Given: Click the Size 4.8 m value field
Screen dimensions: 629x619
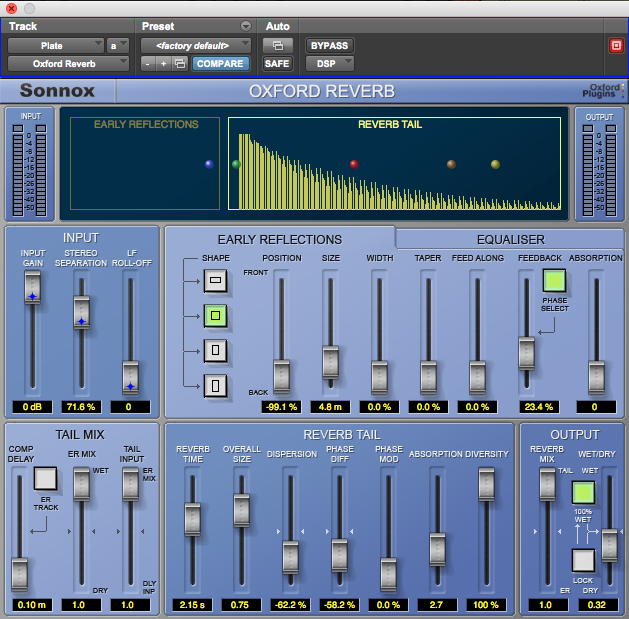Looking at the screenshot, I should pos(330,407).
